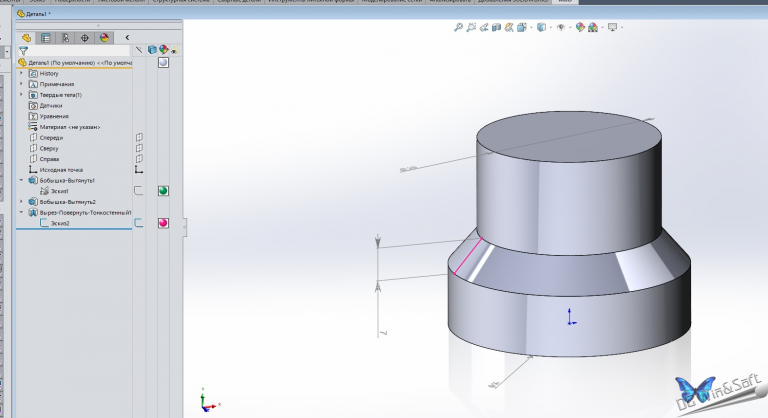
Task: Toggle visibility of Сверху plane
Action: [x=139, y=148]
